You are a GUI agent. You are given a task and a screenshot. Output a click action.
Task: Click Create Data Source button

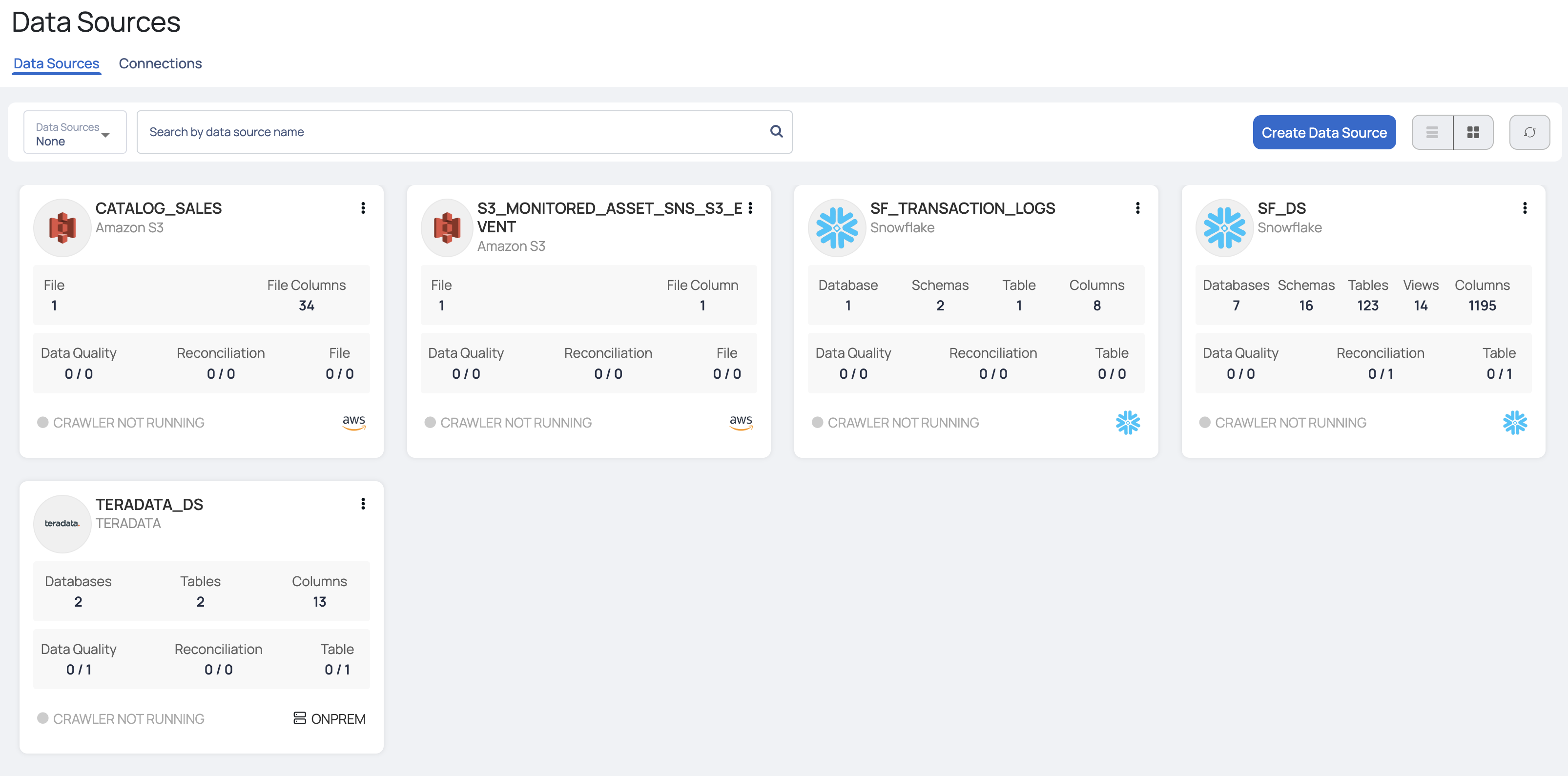[x=1323, y=132]
